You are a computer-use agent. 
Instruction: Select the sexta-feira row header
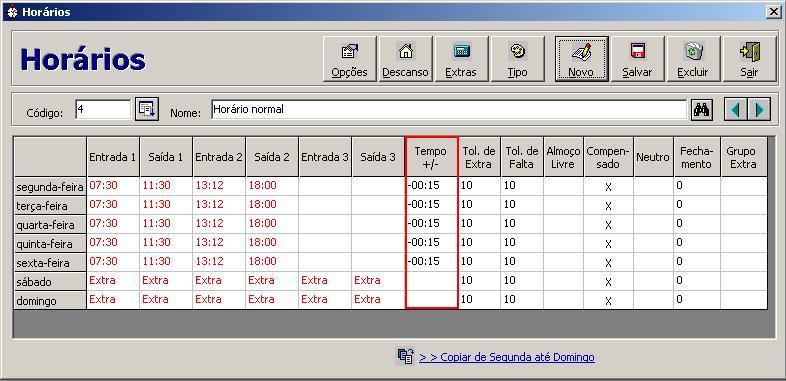coord(50,262)
